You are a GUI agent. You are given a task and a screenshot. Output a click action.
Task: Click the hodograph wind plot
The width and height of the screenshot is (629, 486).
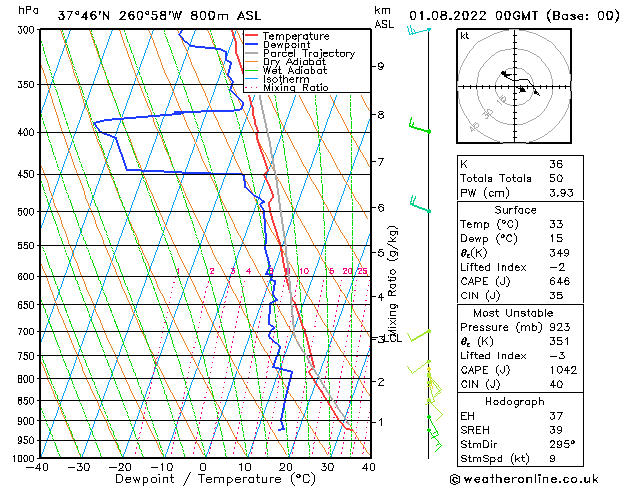point(514,86)
